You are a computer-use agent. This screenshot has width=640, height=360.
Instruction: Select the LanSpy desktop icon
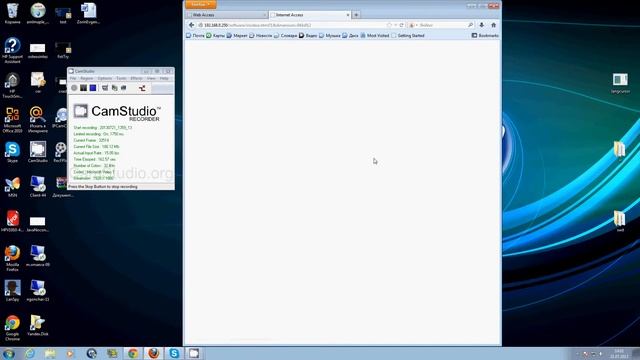coord(12,291)
